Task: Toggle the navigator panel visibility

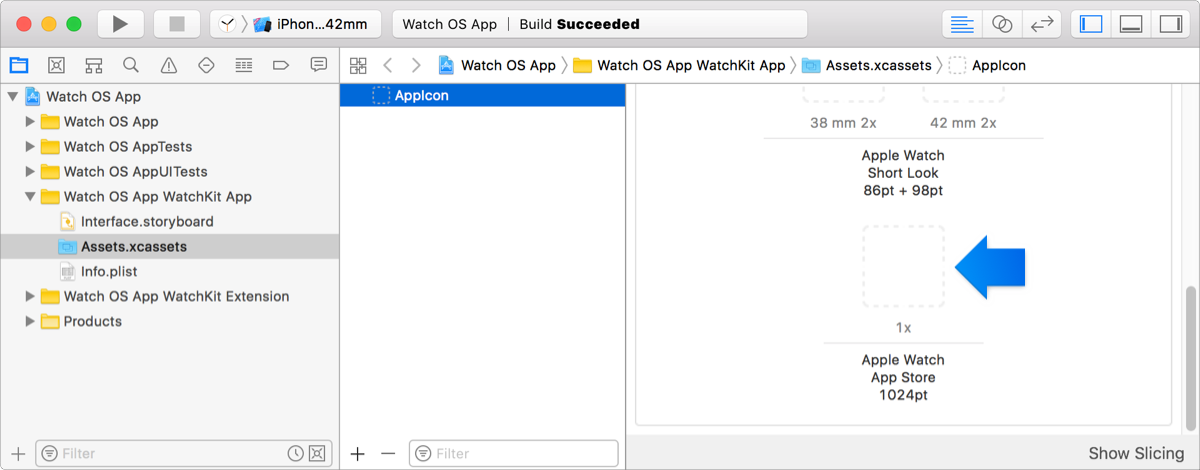Action: click(1091, 24)
